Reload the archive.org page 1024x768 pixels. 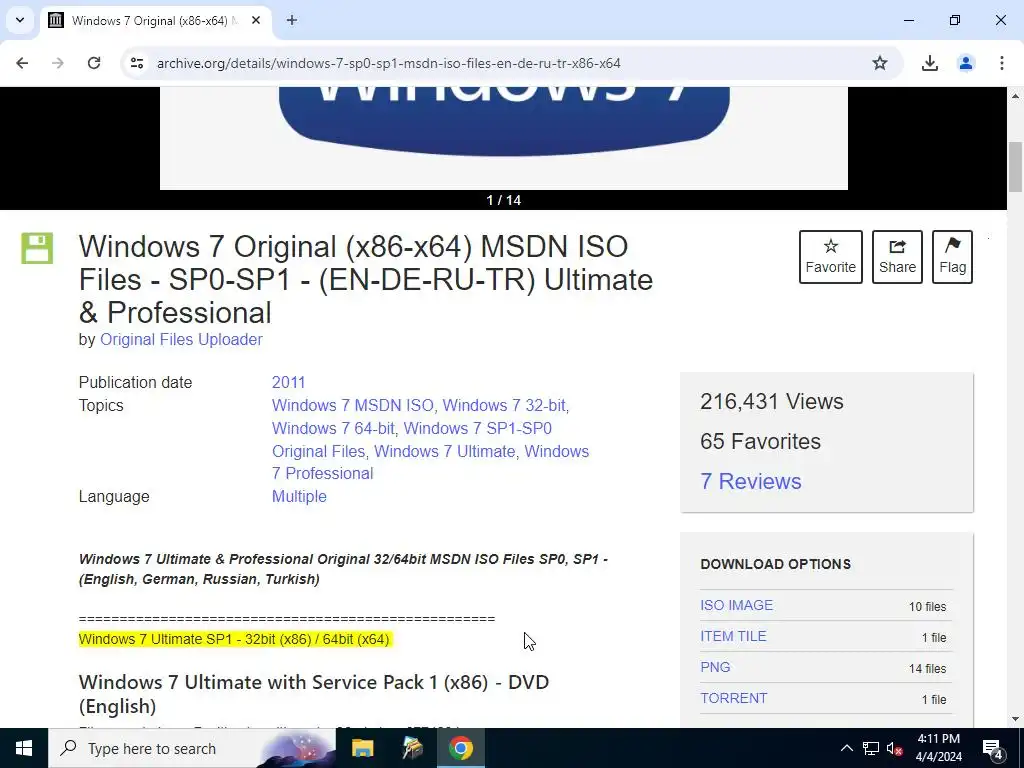(94, 63)
